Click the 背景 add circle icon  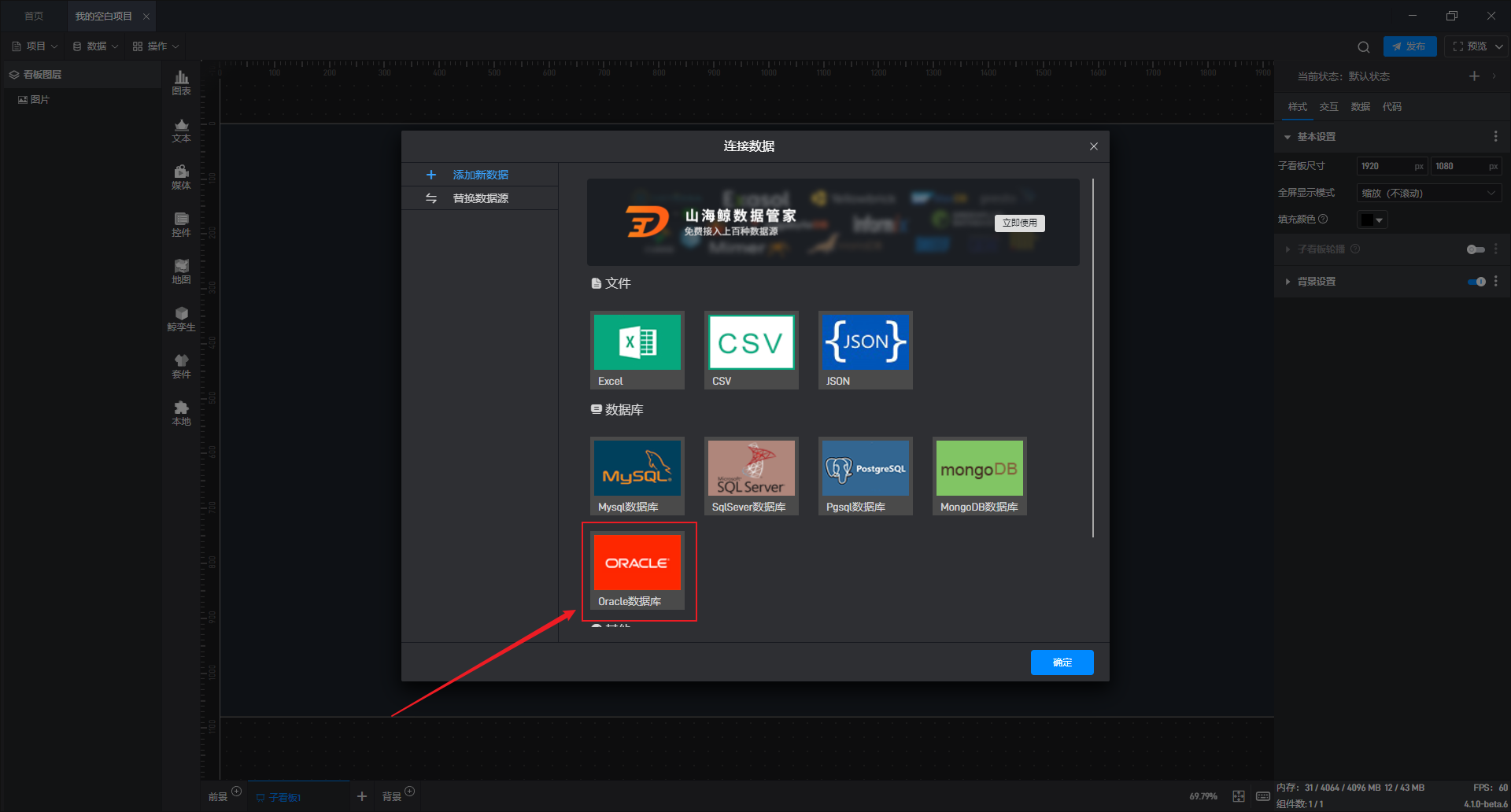pos(410,792)
